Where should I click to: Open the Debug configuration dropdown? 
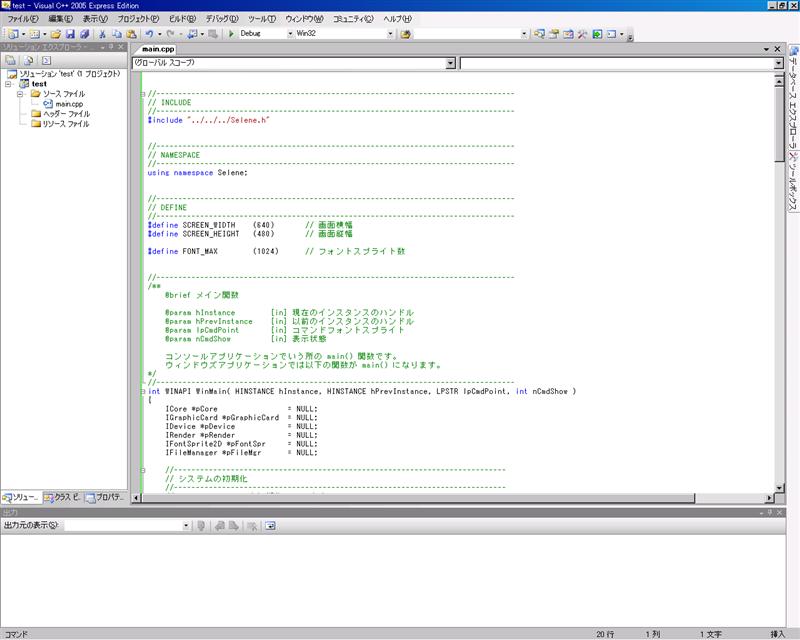(290, 34)
